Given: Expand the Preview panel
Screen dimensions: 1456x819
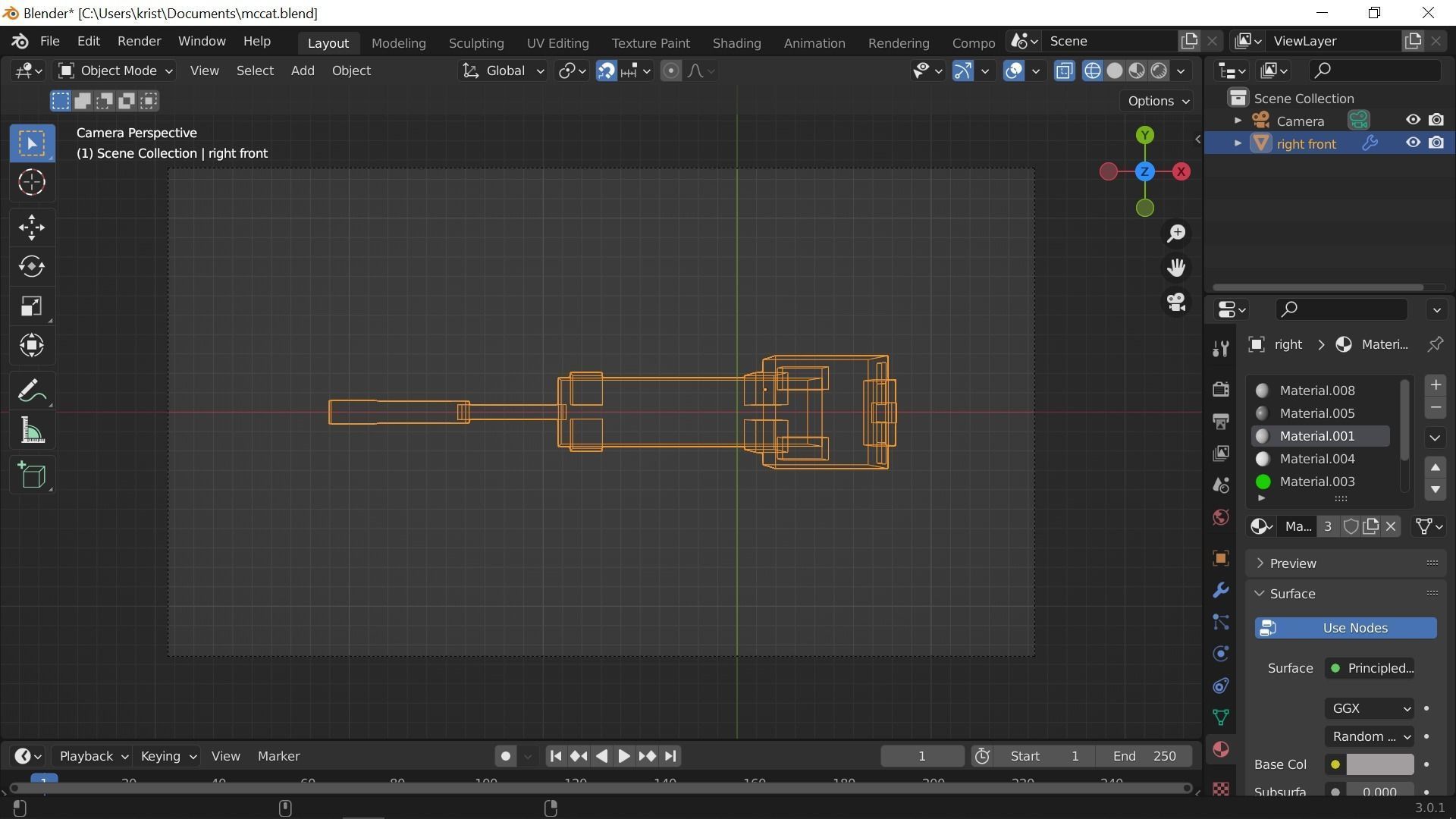Looking at the screenshot, I should pyautogui.click(x=1293, y=563).
